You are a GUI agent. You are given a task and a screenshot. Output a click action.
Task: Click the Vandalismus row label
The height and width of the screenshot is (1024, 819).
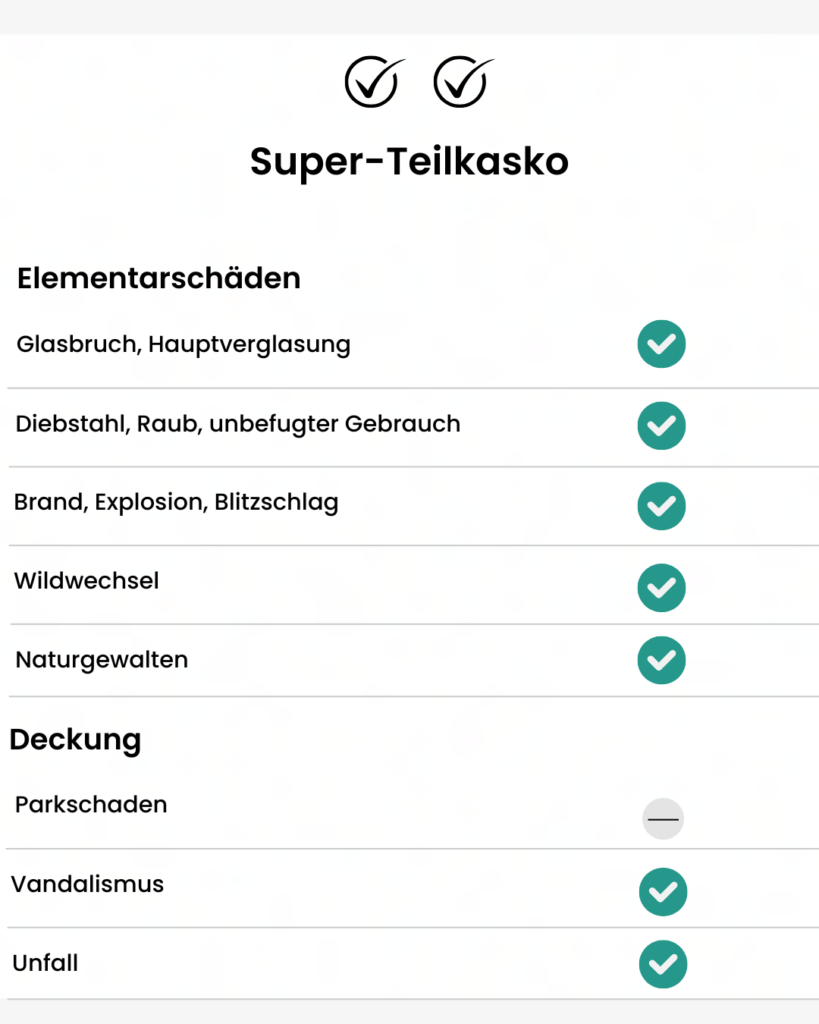pos(88,884)
